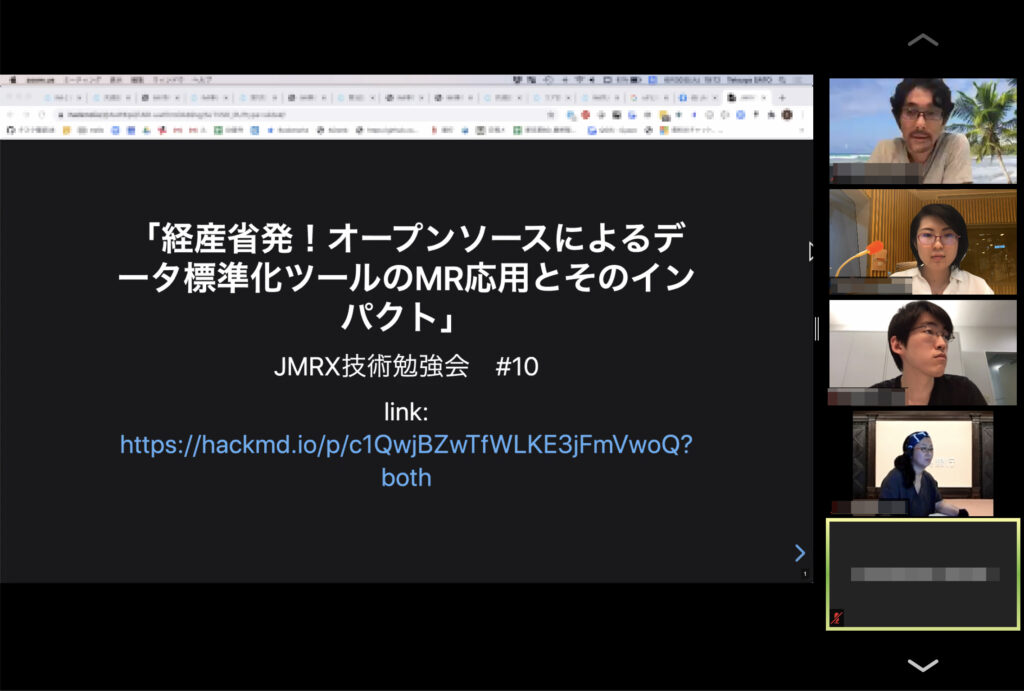The width and height of the screenshot is (1024, 691).
Task: Open the zoom.us menu in the shared menu bar
Action: coord(40,80)
